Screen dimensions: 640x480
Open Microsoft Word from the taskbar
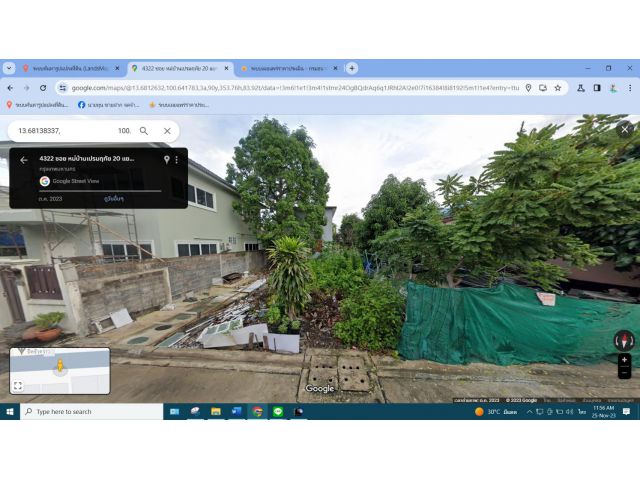tap(237, 412)
